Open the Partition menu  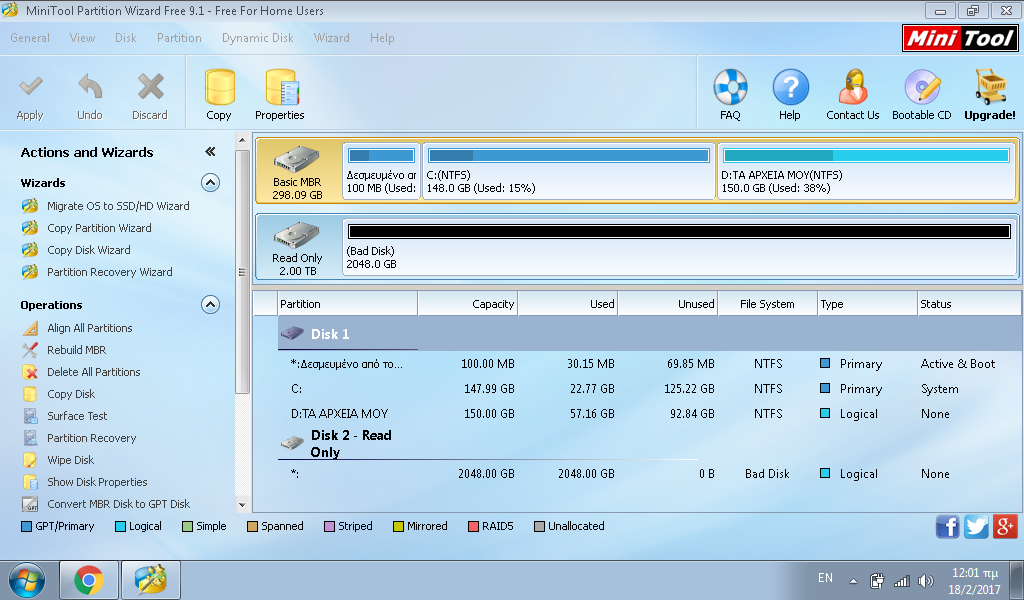point(179,38)
